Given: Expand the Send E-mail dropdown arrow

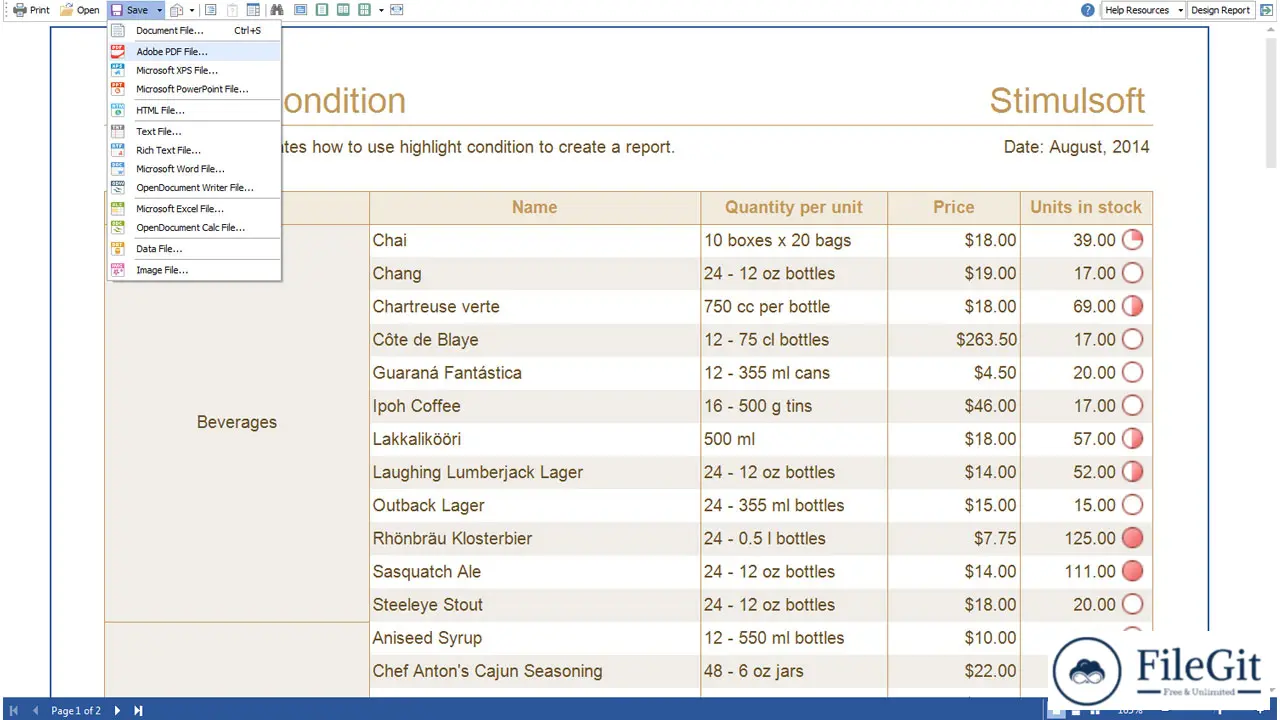Looking at the screenshot, I should tap(192, 10).
